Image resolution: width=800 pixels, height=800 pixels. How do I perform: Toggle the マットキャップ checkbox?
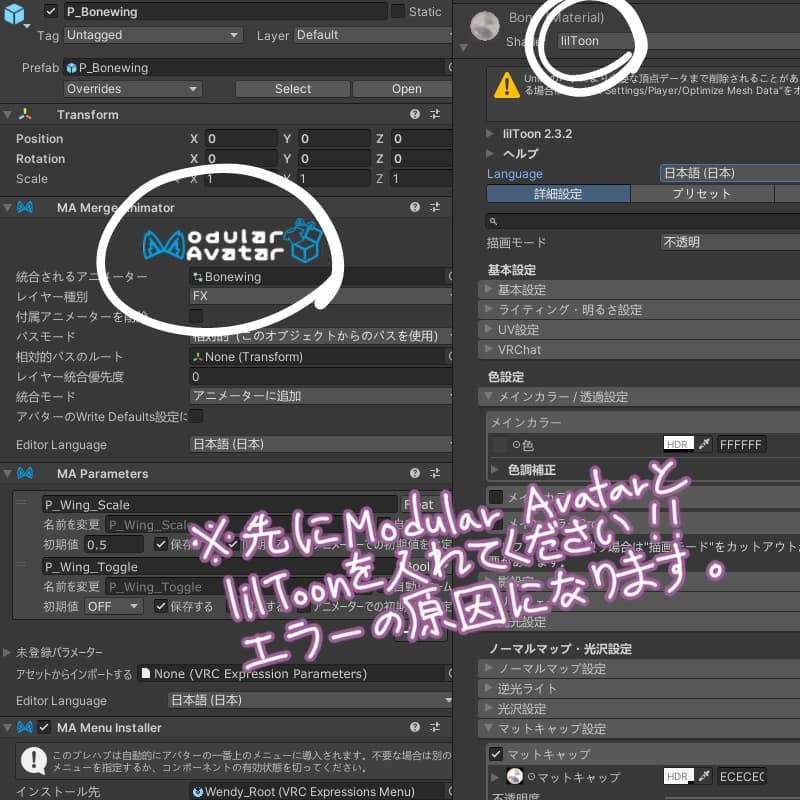[x=495, y=754]
